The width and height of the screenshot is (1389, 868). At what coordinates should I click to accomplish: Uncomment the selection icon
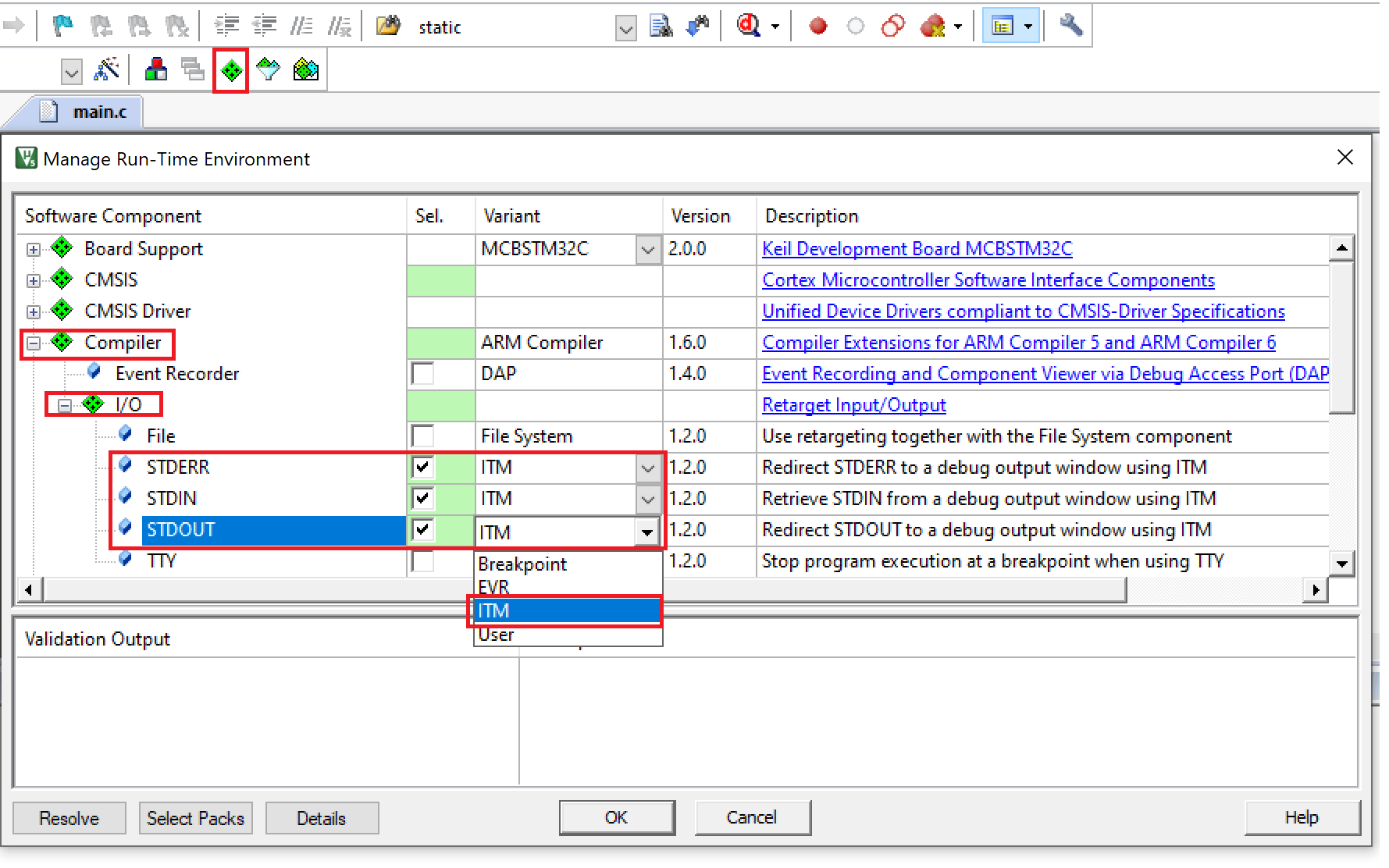[340, 26]
